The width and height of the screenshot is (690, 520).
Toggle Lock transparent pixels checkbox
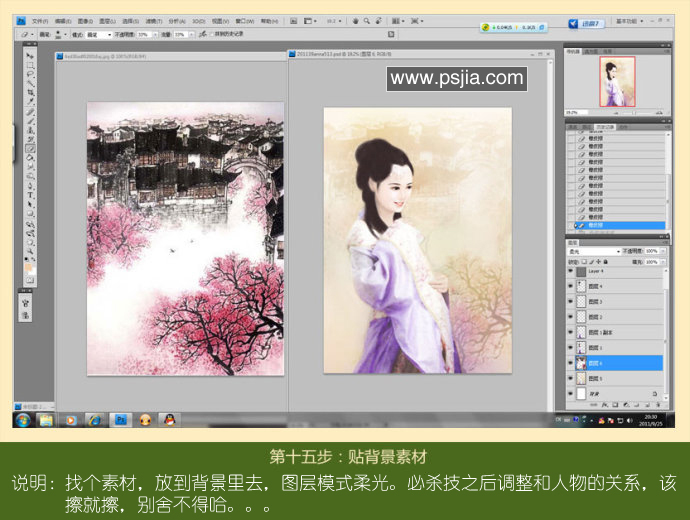click(x=584, y=262)
